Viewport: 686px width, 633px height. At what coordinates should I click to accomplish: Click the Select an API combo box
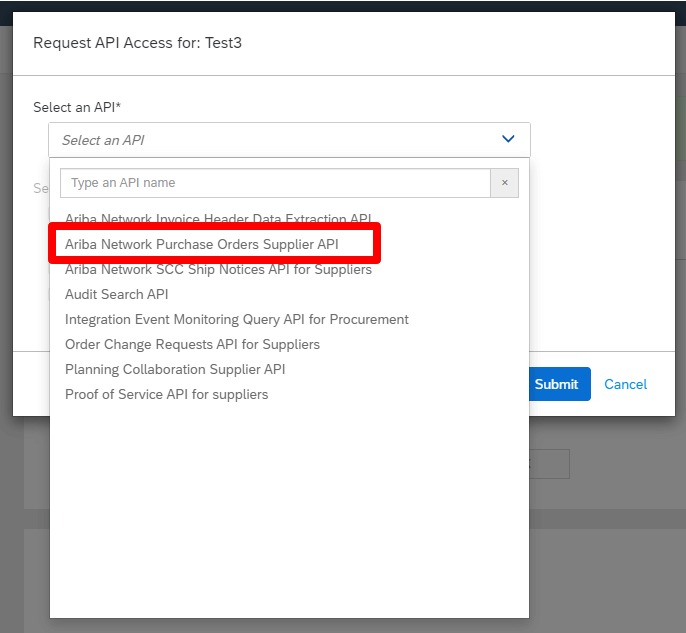pyautogui.click(x=289, y=140)
